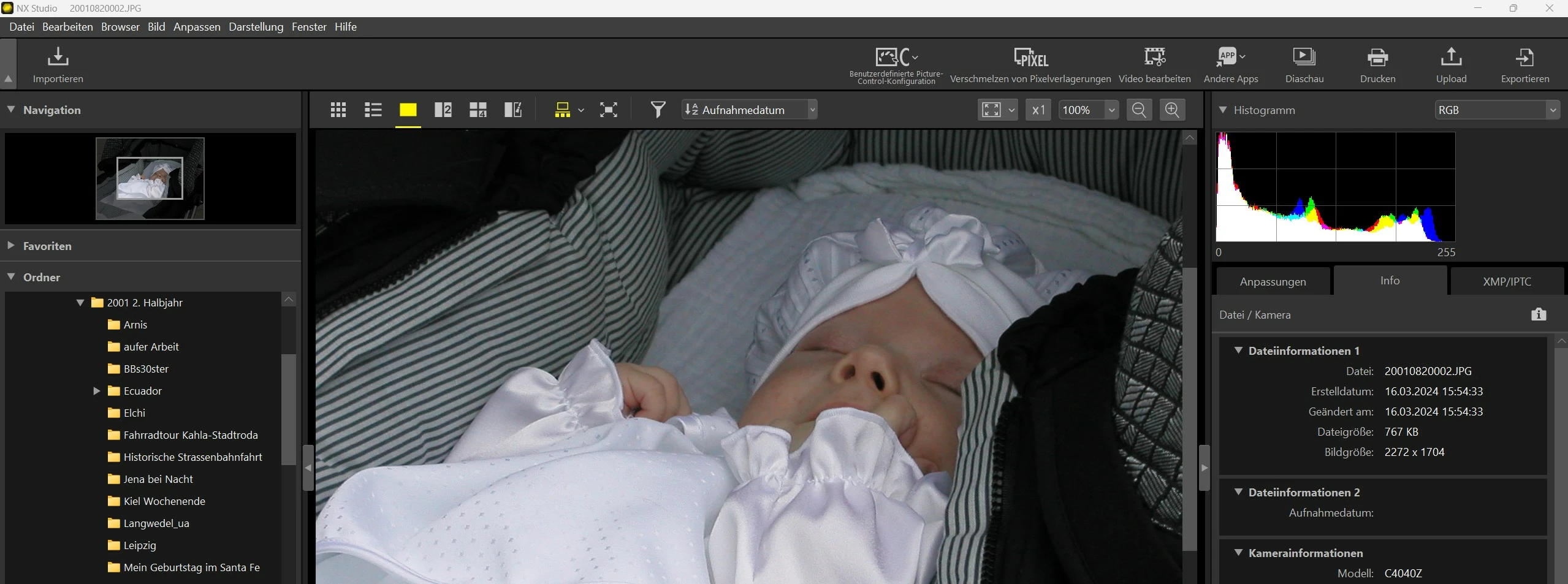Open the Fenster menu

click(x=309, y=27)
